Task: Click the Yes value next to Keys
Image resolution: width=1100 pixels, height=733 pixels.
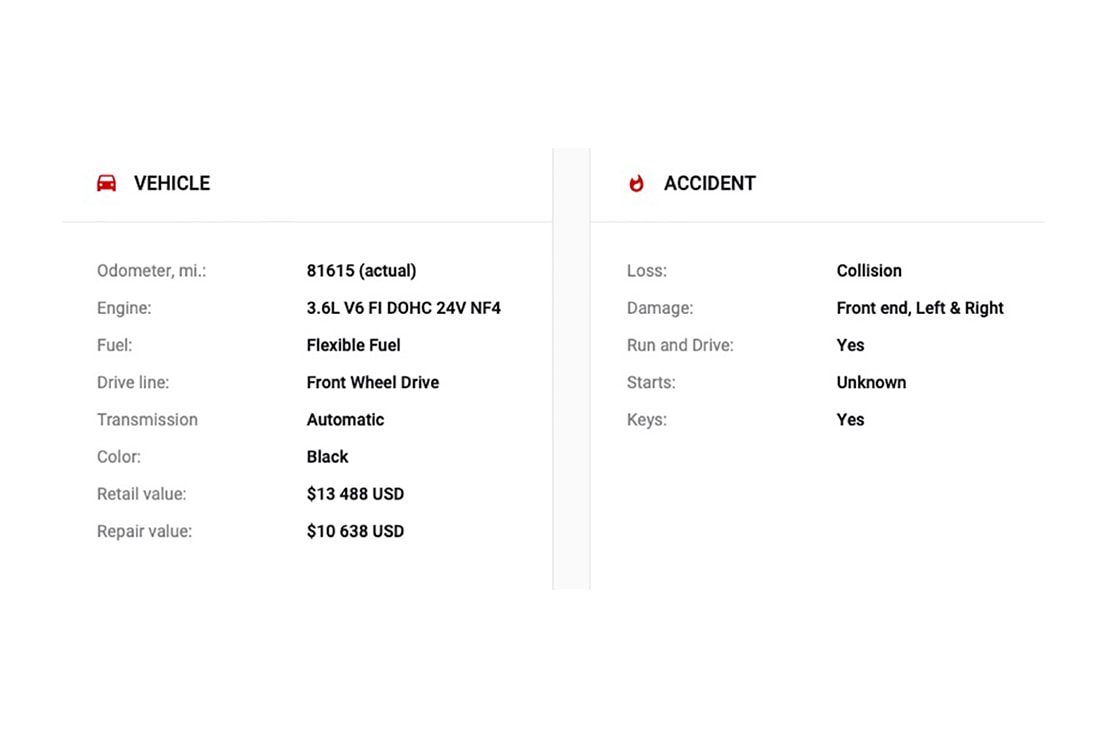Action: [850, 420]
